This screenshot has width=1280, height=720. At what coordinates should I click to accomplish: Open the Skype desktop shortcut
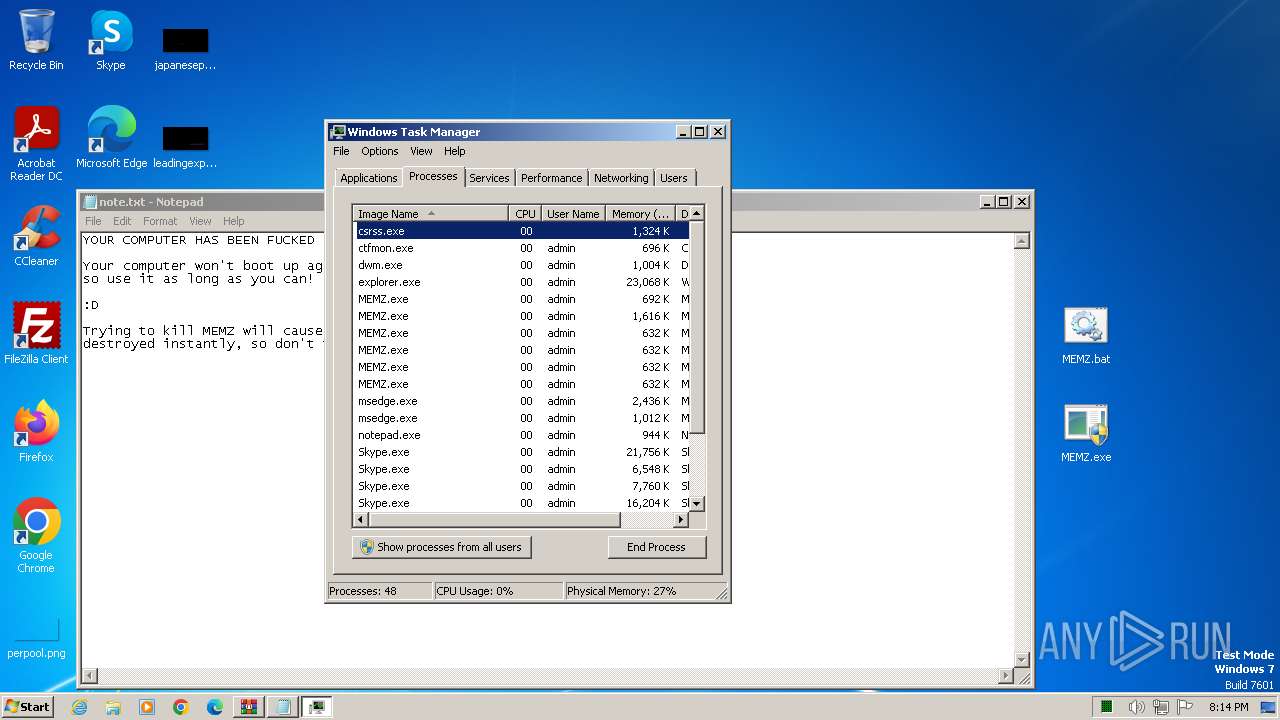click(111, 40)
